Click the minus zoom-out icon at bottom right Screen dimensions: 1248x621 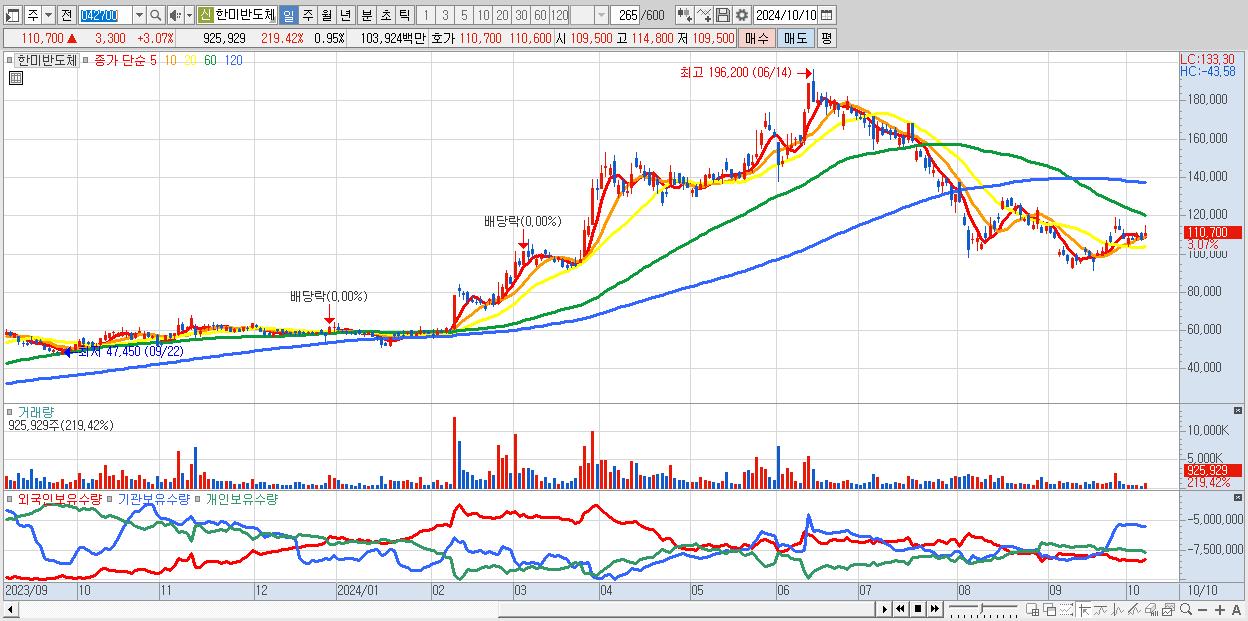(x=1202, y=609)
